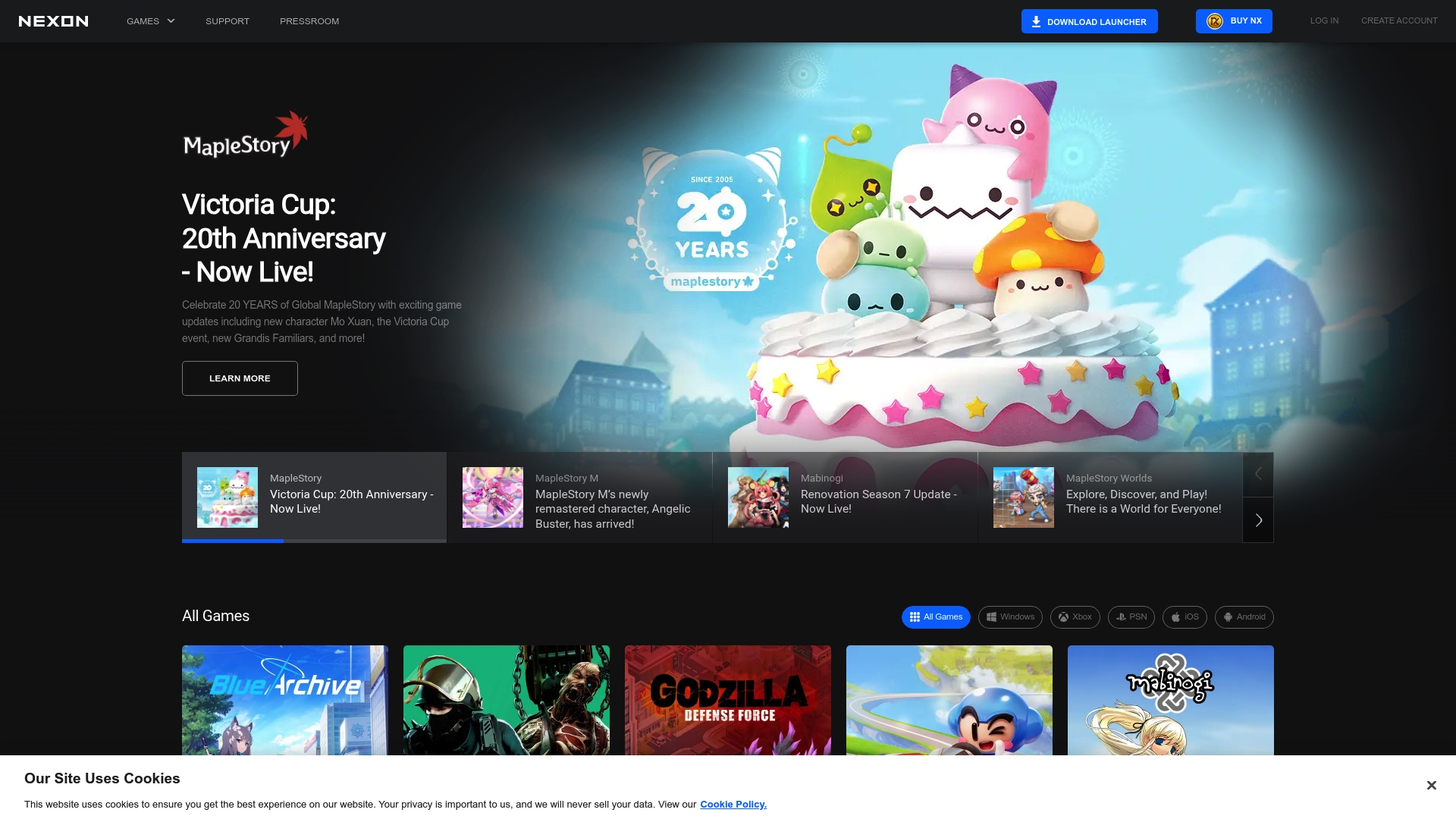Viewport: 1456px width, 819px height.
Task: Filter games by iOS platform
Action: click(1185, 617)
